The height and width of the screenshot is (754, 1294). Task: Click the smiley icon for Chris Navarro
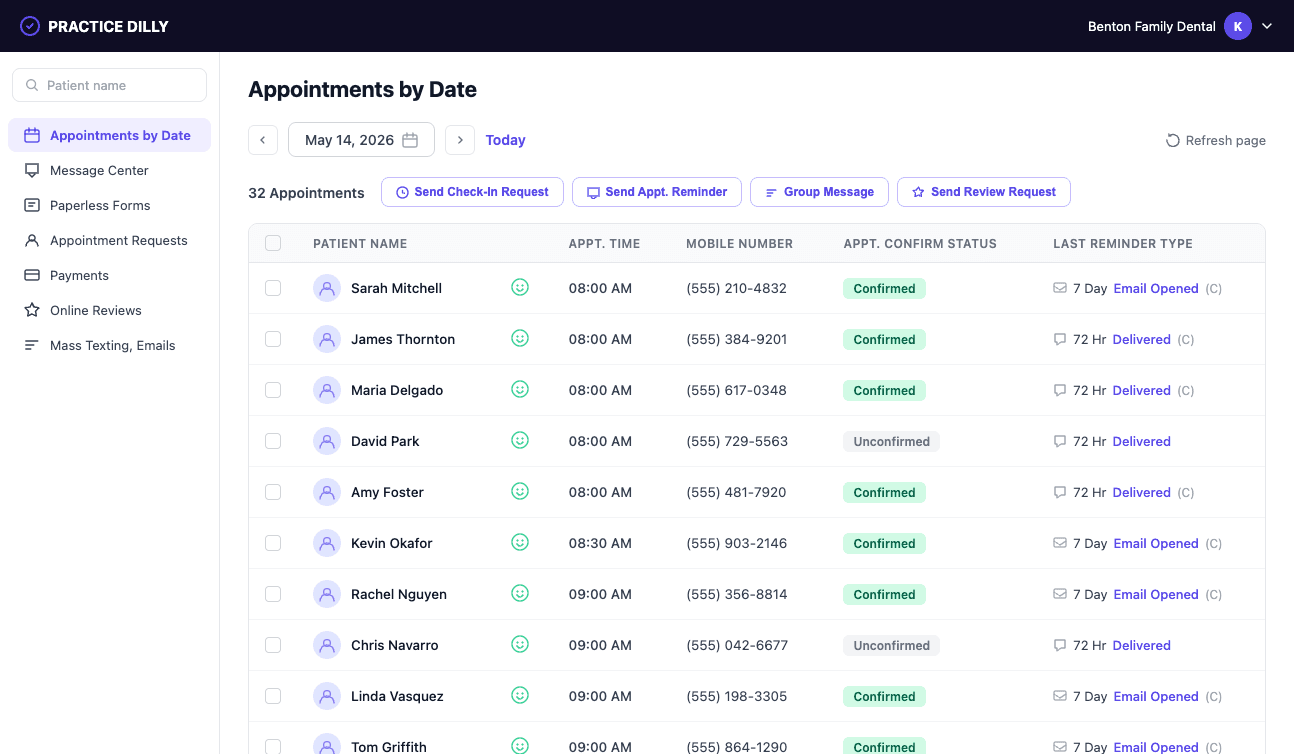[x=520, y=644]
